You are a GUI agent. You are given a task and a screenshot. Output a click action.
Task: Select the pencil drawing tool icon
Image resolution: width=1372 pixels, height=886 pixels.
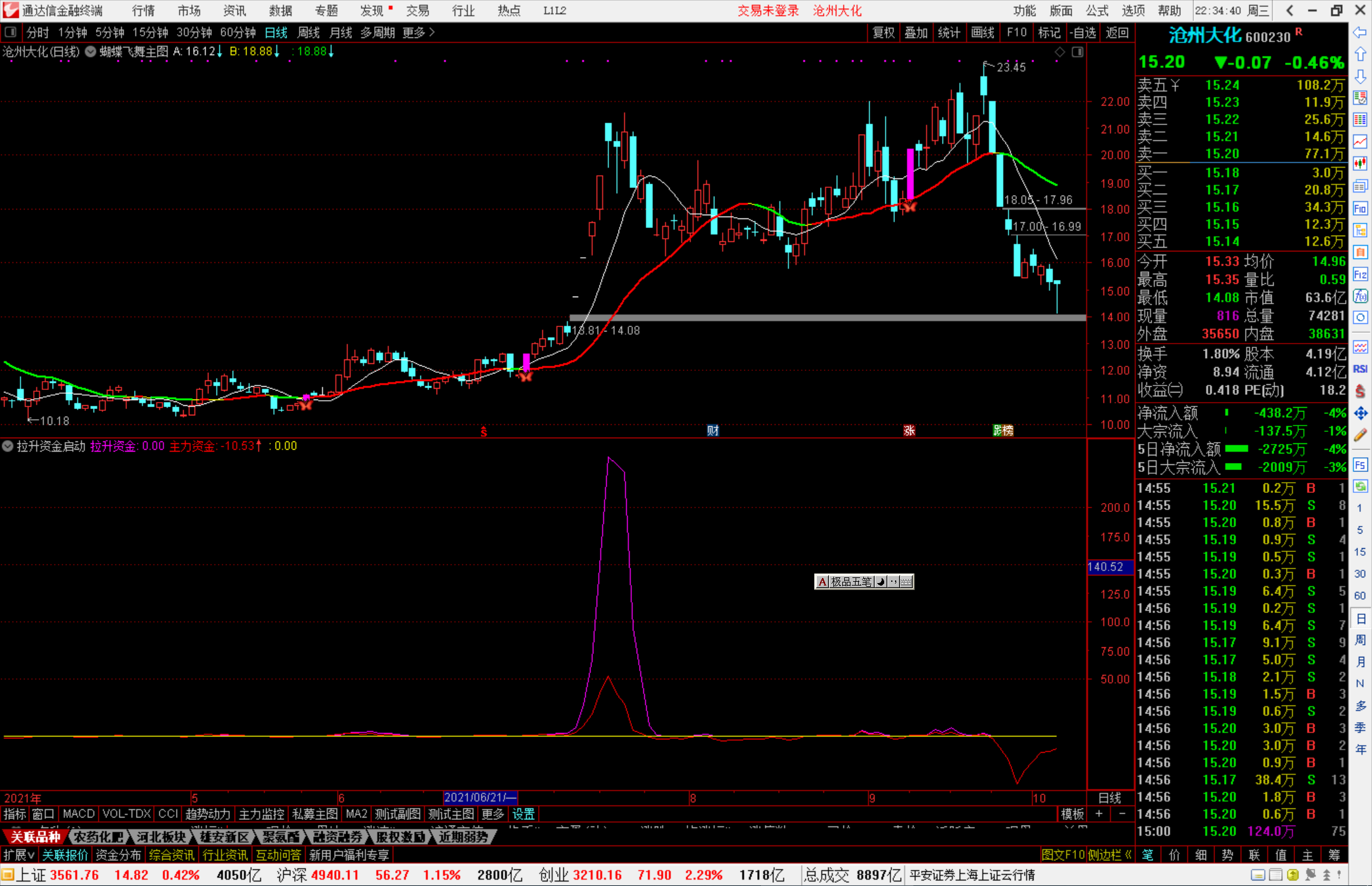coord(1360,436)
